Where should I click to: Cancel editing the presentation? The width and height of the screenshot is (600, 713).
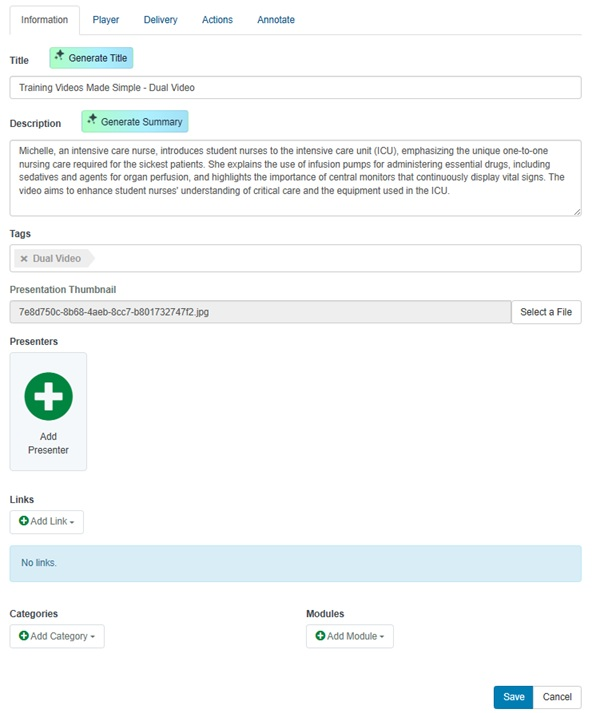[557, 697]
